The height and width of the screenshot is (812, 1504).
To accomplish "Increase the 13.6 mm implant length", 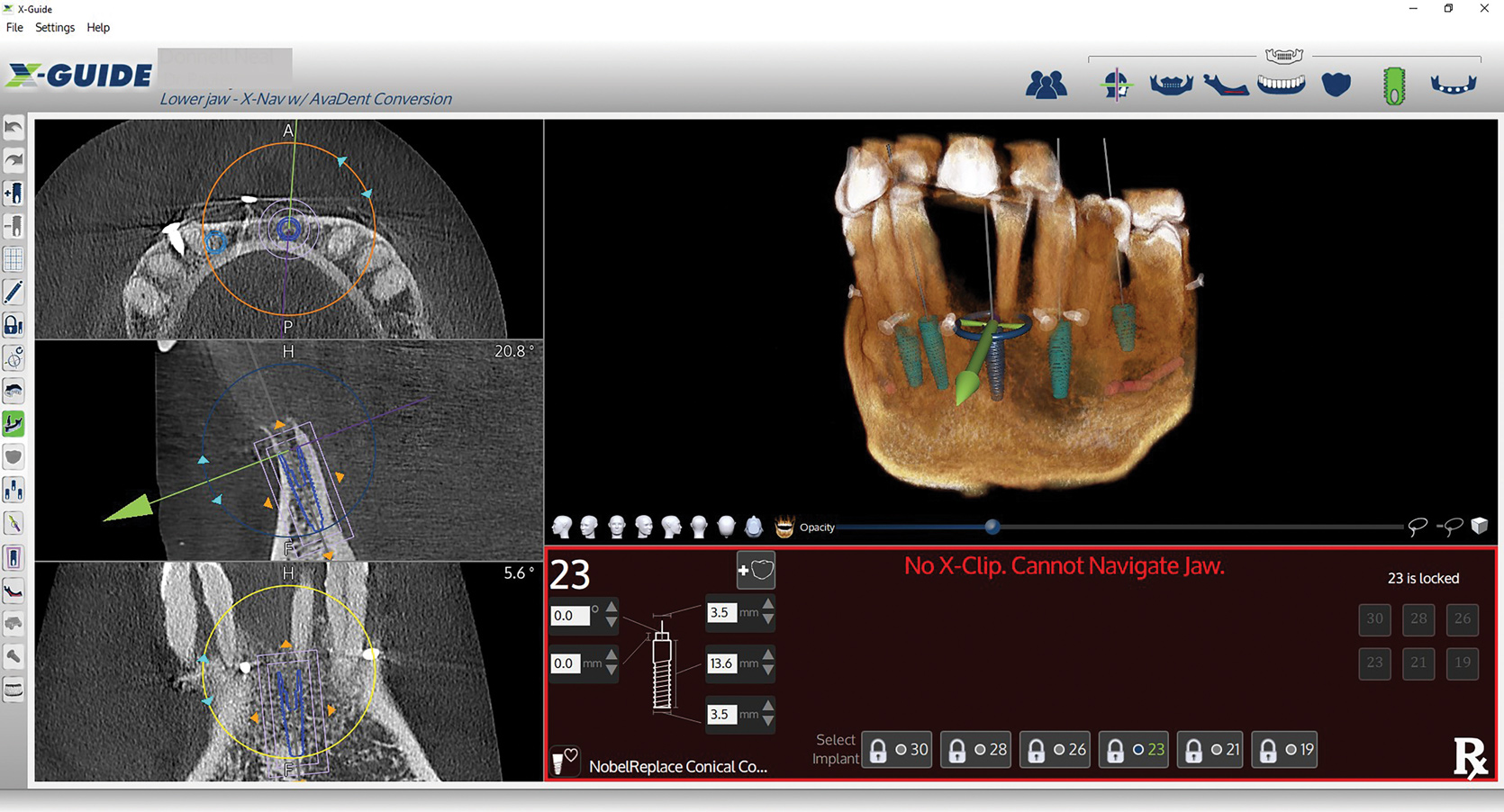I will pyautogui.click(x=768, y=656).
